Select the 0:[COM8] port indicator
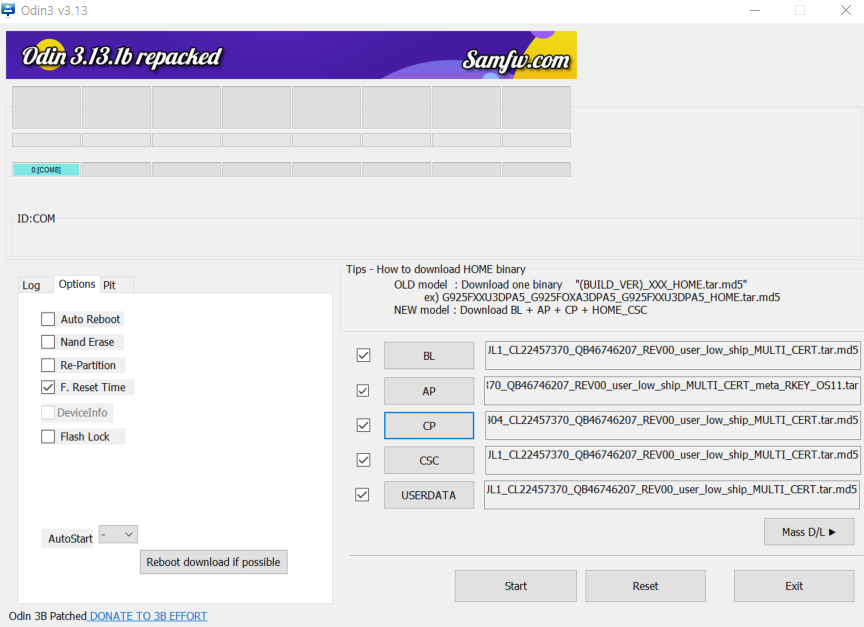 click(x=46, y=170)
